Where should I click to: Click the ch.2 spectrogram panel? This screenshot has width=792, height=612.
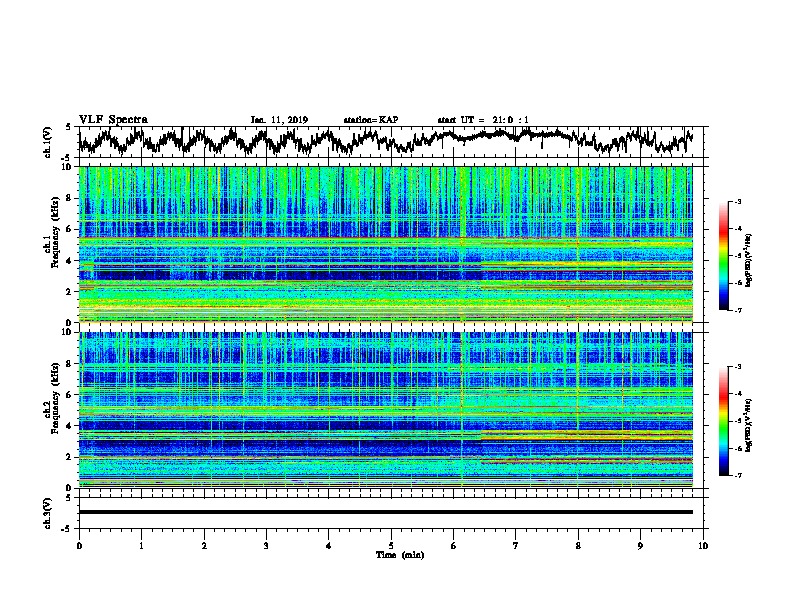(385, 410)
